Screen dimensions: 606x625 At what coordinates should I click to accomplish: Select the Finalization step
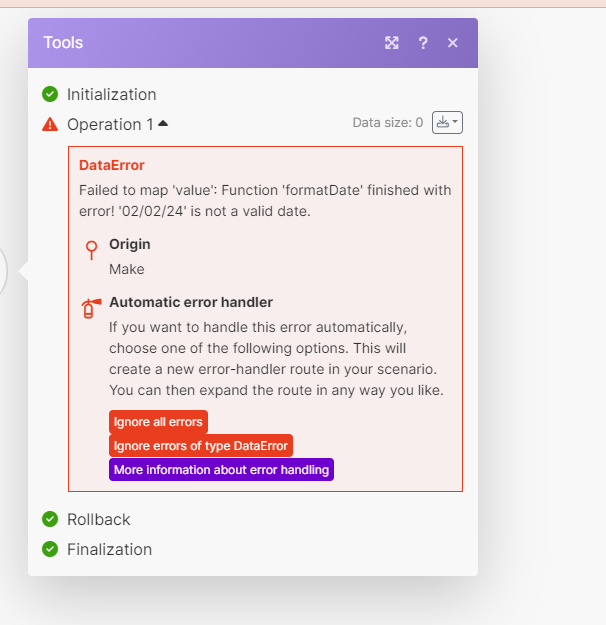(x=109, y=549)
